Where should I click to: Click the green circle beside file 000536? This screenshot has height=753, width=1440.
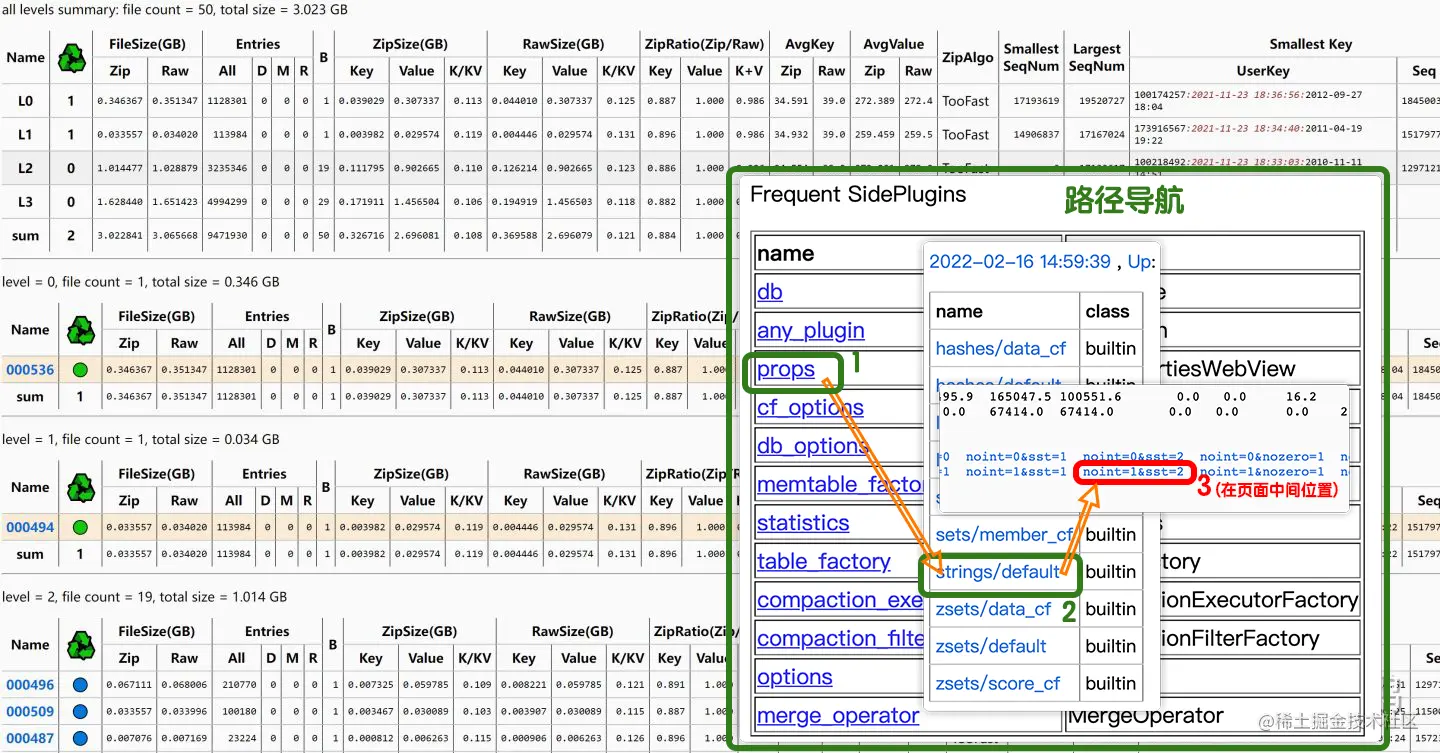point(81,369)
